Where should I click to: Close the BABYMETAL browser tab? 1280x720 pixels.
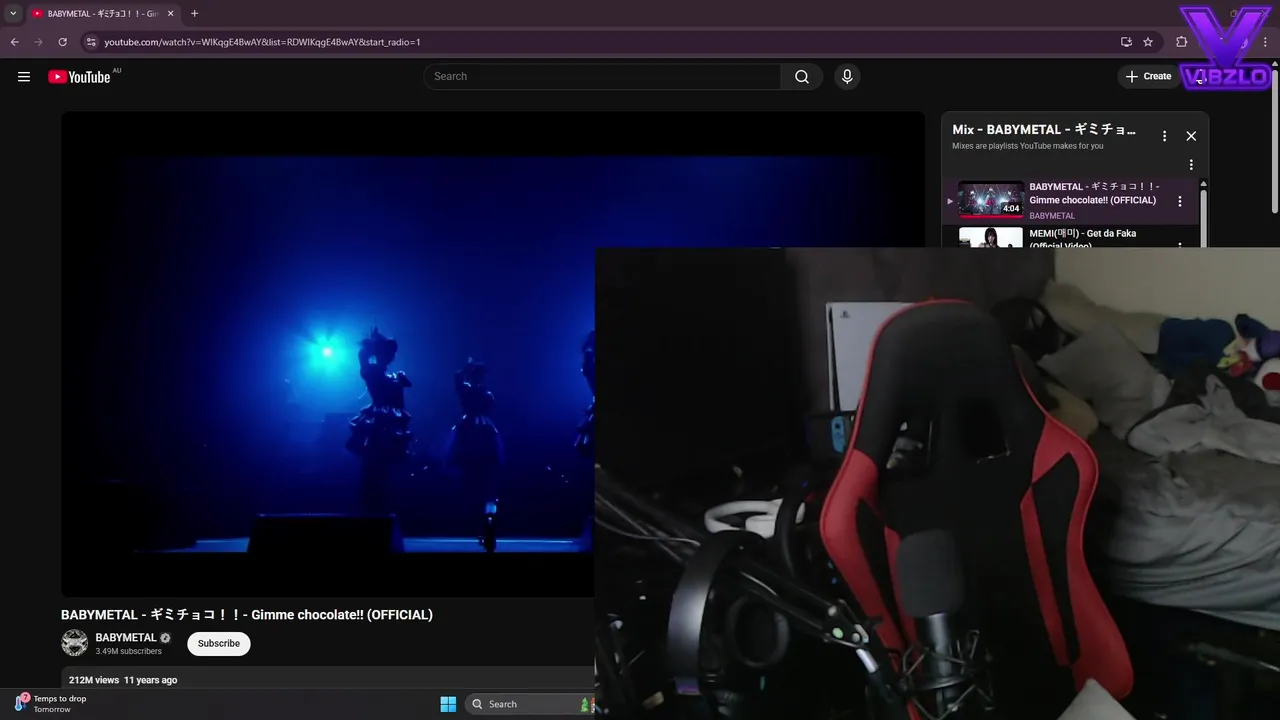click(x=170, y=13)
